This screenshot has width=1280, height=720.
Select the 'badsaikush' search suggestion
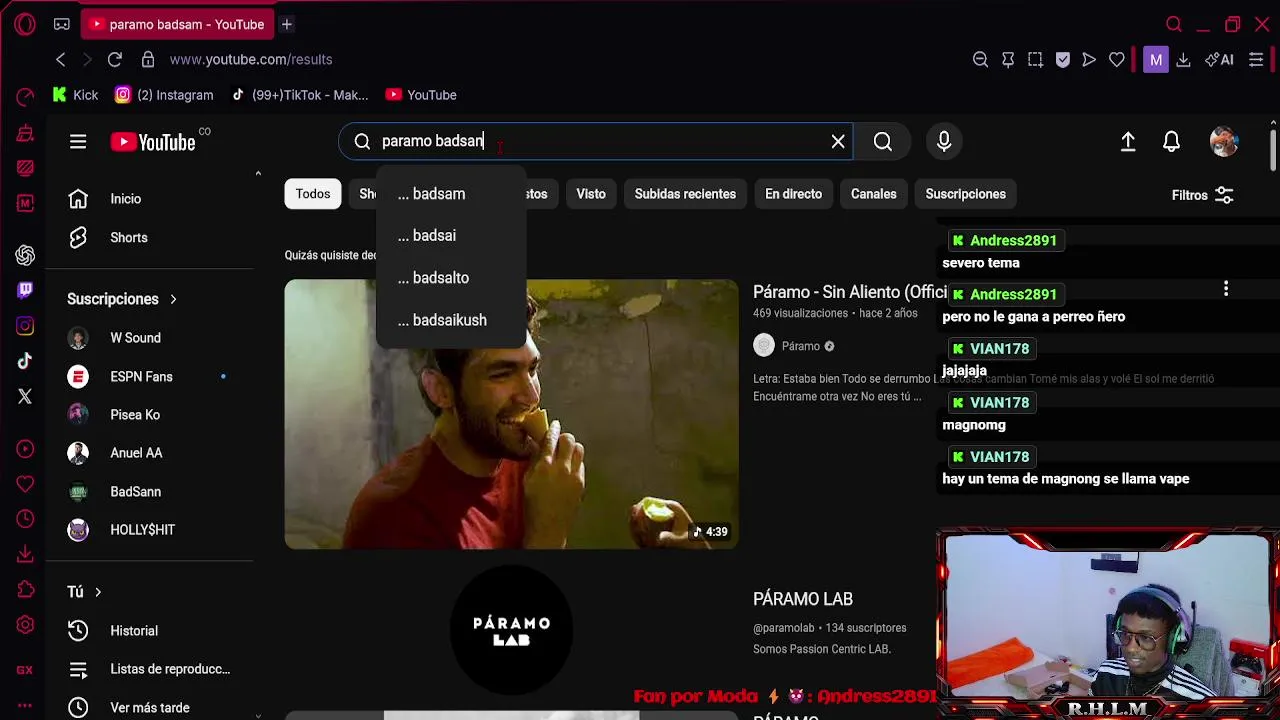click(x=451, y=320)
